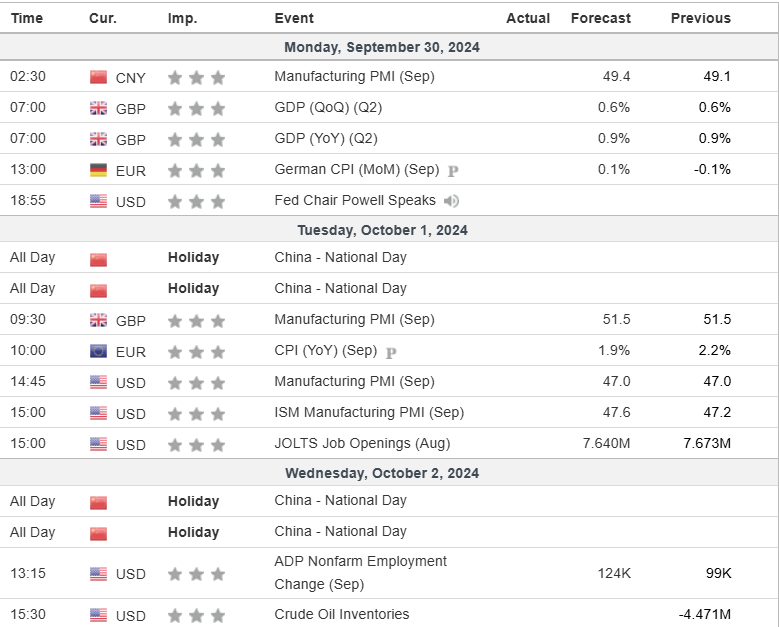Click the US flag in the Crude Oil Inventories row
The height and width of the screenshot is (627, 779).
tap(98, 615)
